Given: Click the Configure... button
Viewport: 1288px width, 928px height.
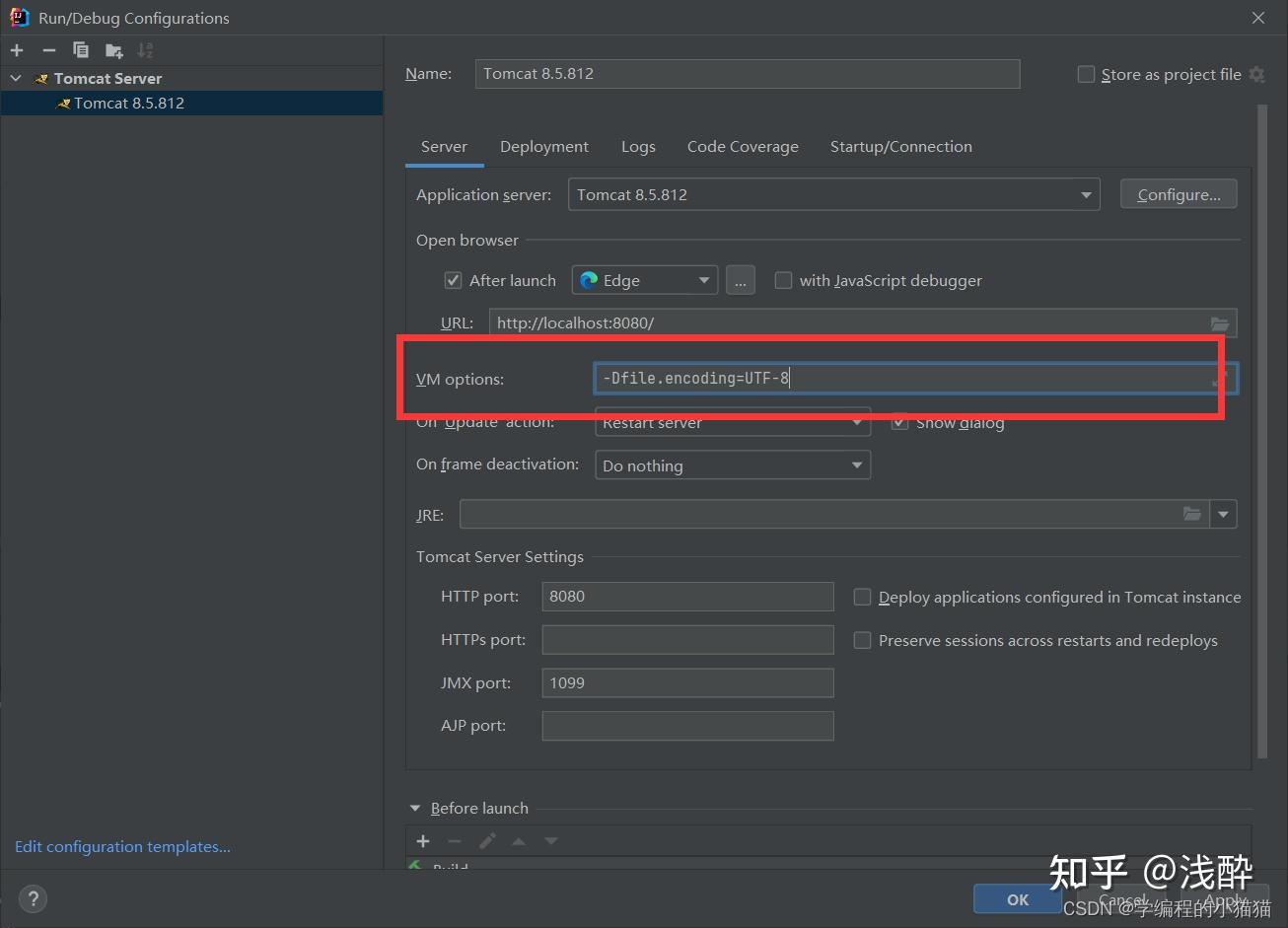Looking at the screenshot, I should (1179, 194).
